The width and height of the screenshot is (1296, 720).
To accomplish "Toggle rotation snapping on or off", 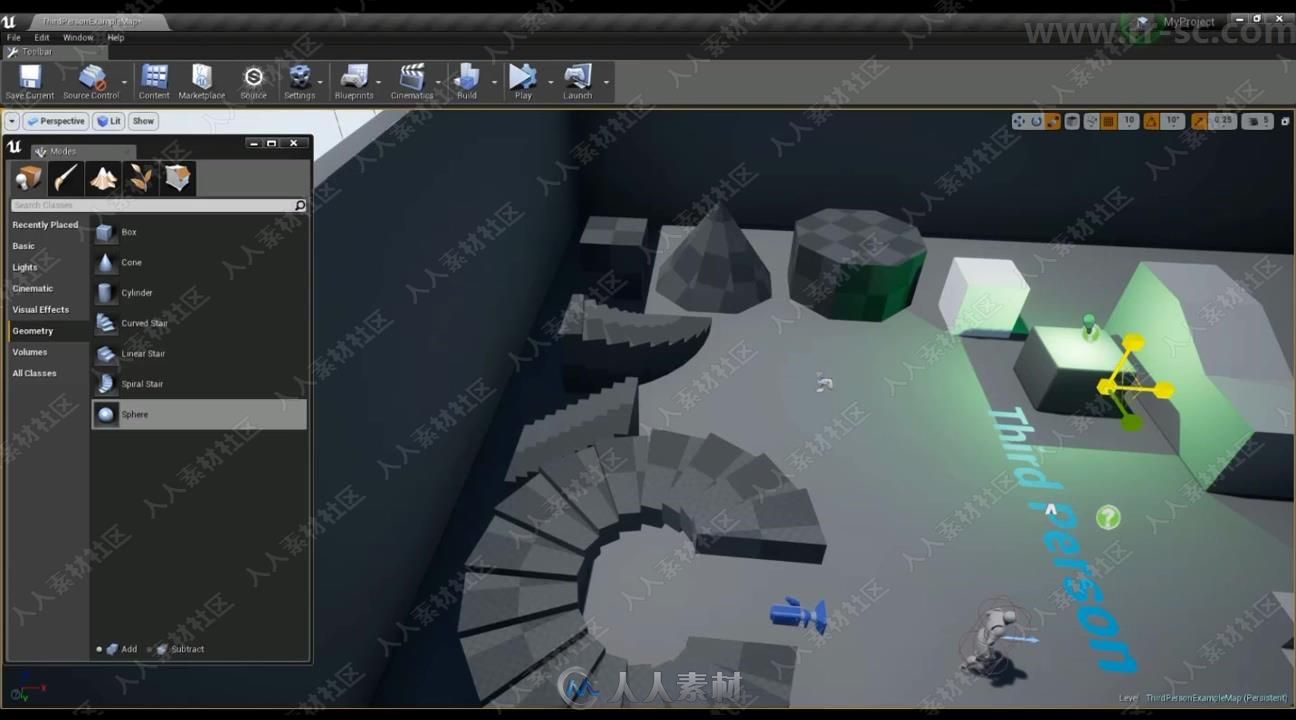I will tap(1151, 121).
